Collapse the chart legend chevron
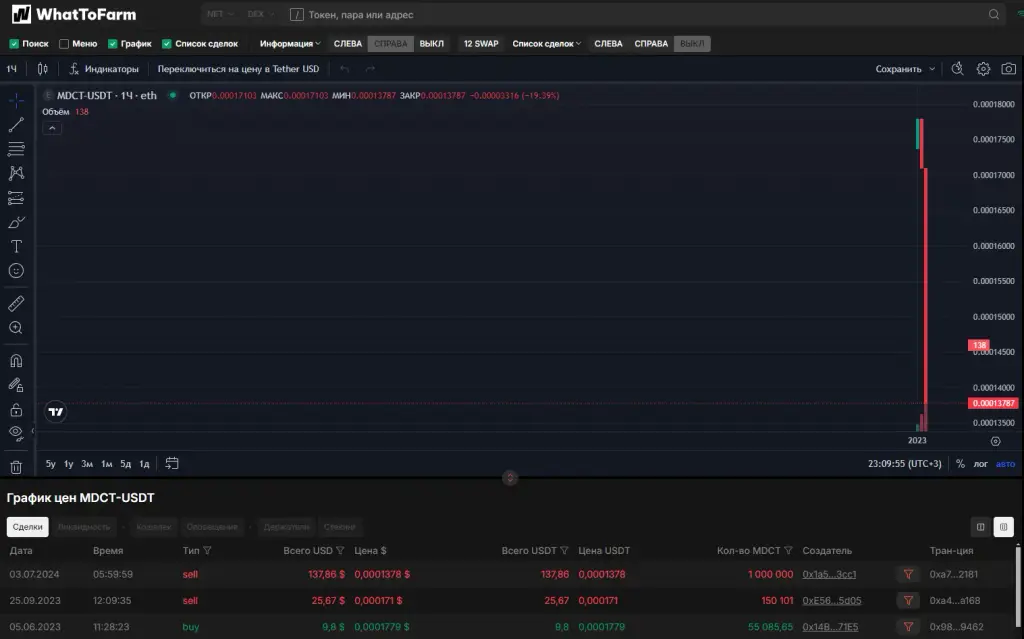The image size is (1024, 639). click(x=52, y=128)
